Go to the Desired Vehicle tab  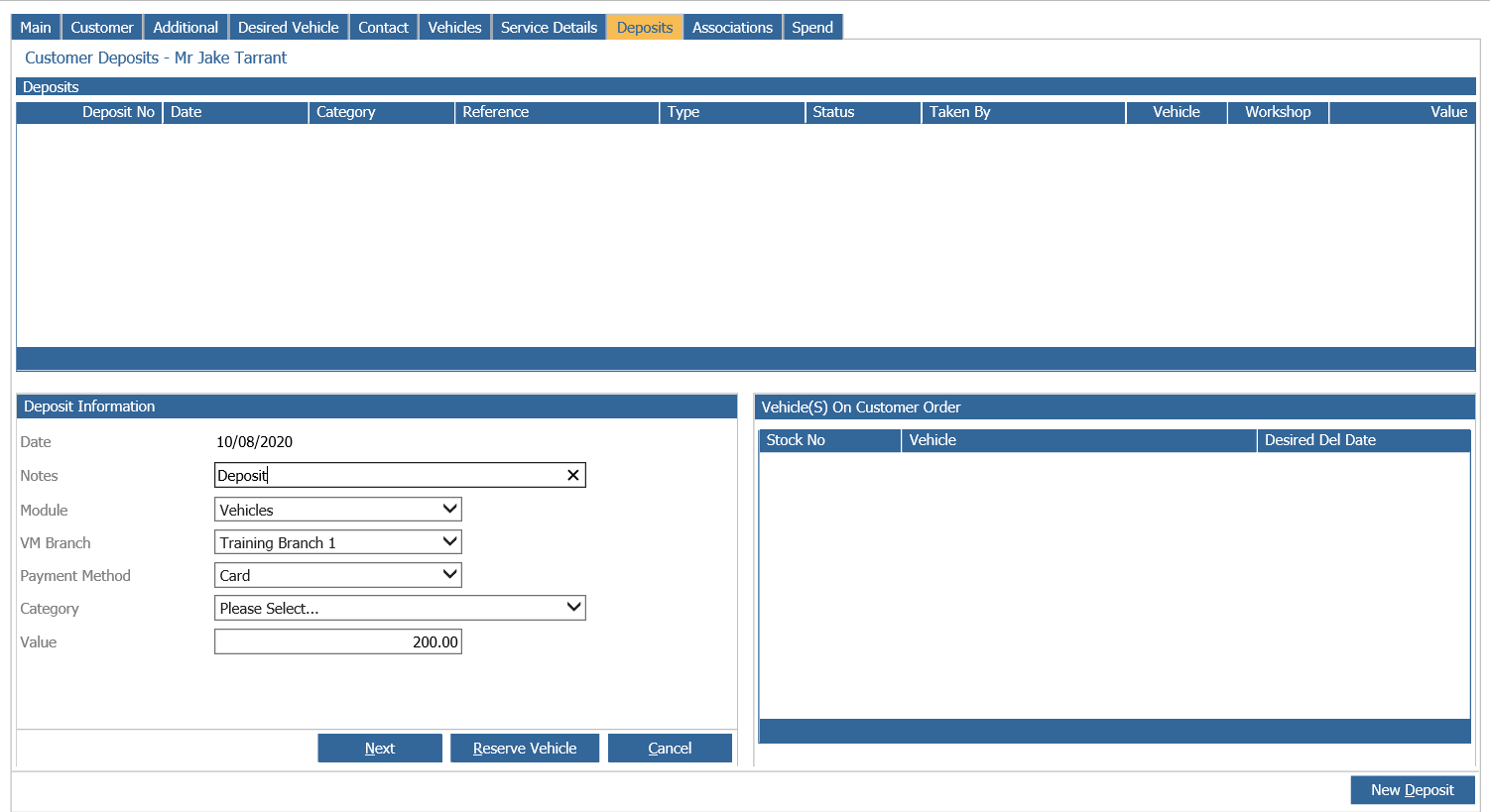coord(288,28)
